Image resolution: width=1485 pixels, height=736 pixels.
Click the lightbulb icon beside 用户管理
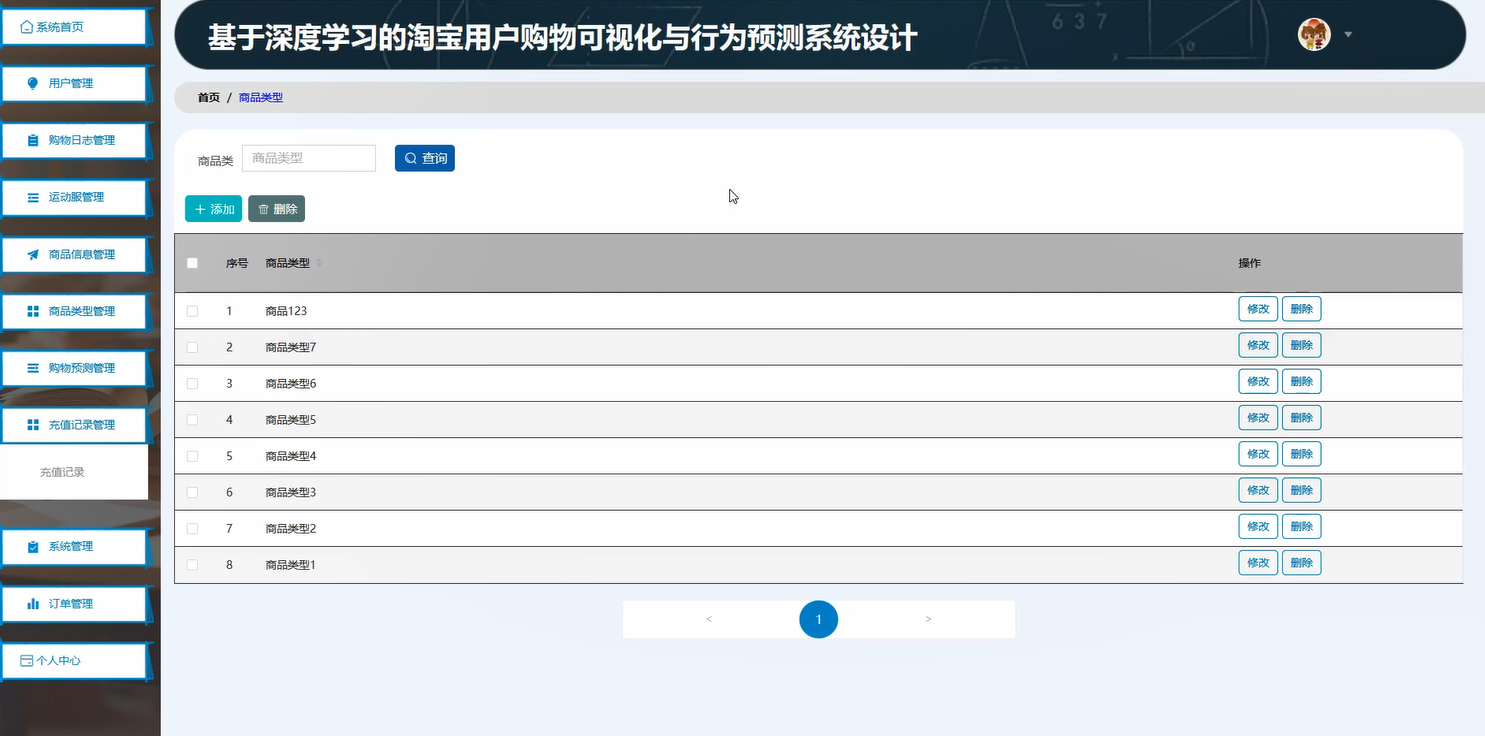pyautogui.click(x=33, y=83)
